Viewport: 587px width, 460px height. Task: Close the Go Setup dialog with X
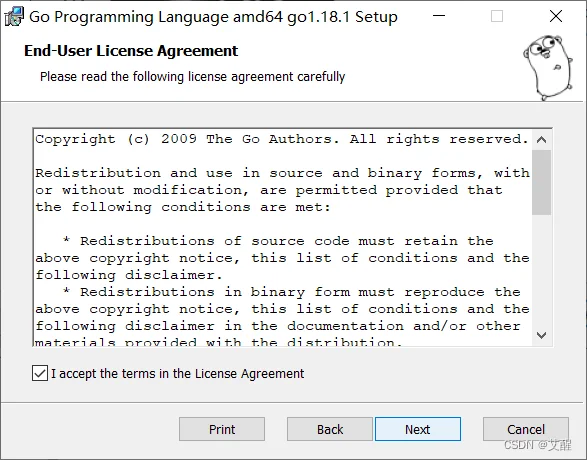[x=556, y=16]
